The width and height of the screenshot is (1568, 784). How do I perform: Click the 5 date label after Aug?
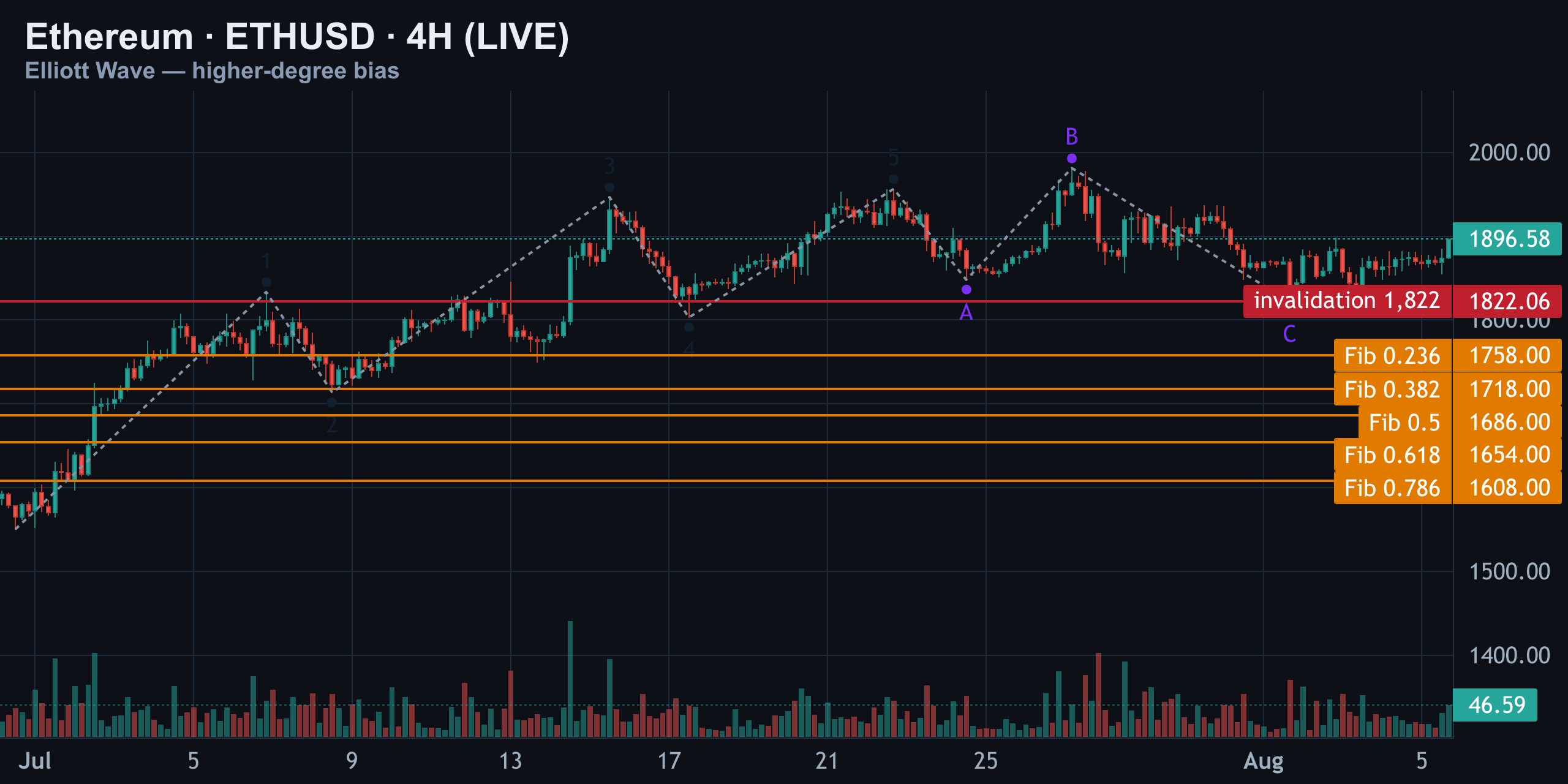1422,761
